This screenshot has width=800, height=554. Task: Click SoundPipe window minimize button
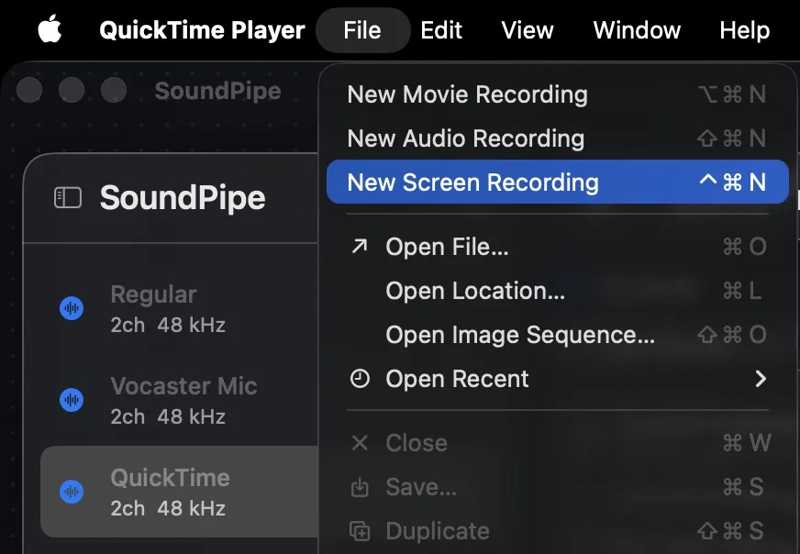71,90
